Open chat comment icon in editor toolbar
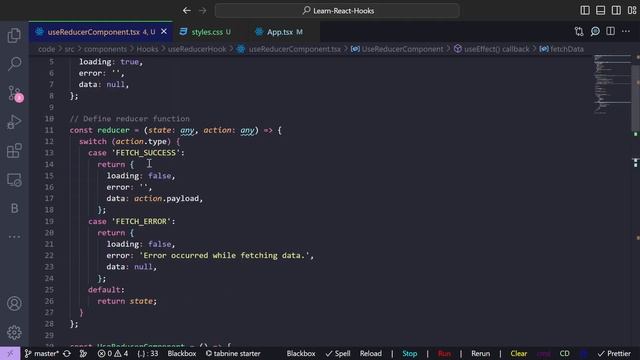Image resolution: width=640 pixels, height=360 pixels. [595, 31]
